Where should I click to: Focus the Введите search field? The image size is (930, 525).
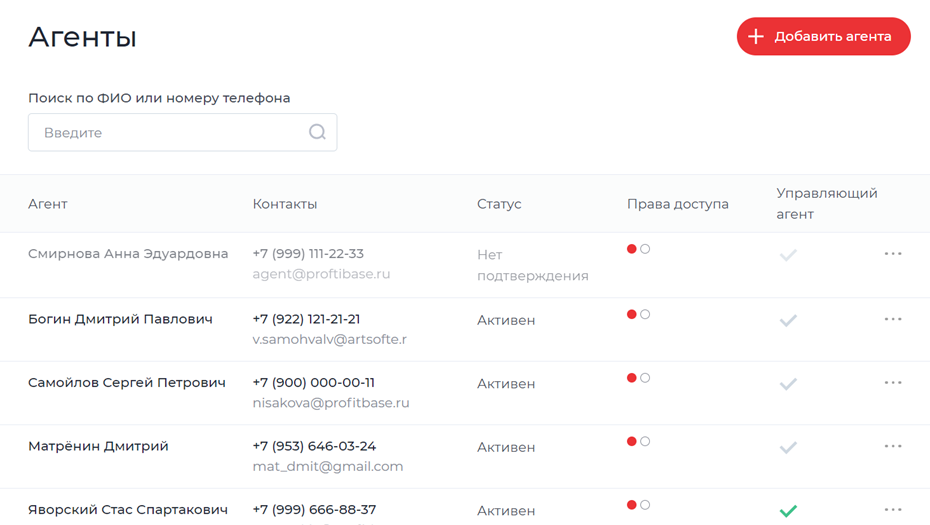point(182,132)
